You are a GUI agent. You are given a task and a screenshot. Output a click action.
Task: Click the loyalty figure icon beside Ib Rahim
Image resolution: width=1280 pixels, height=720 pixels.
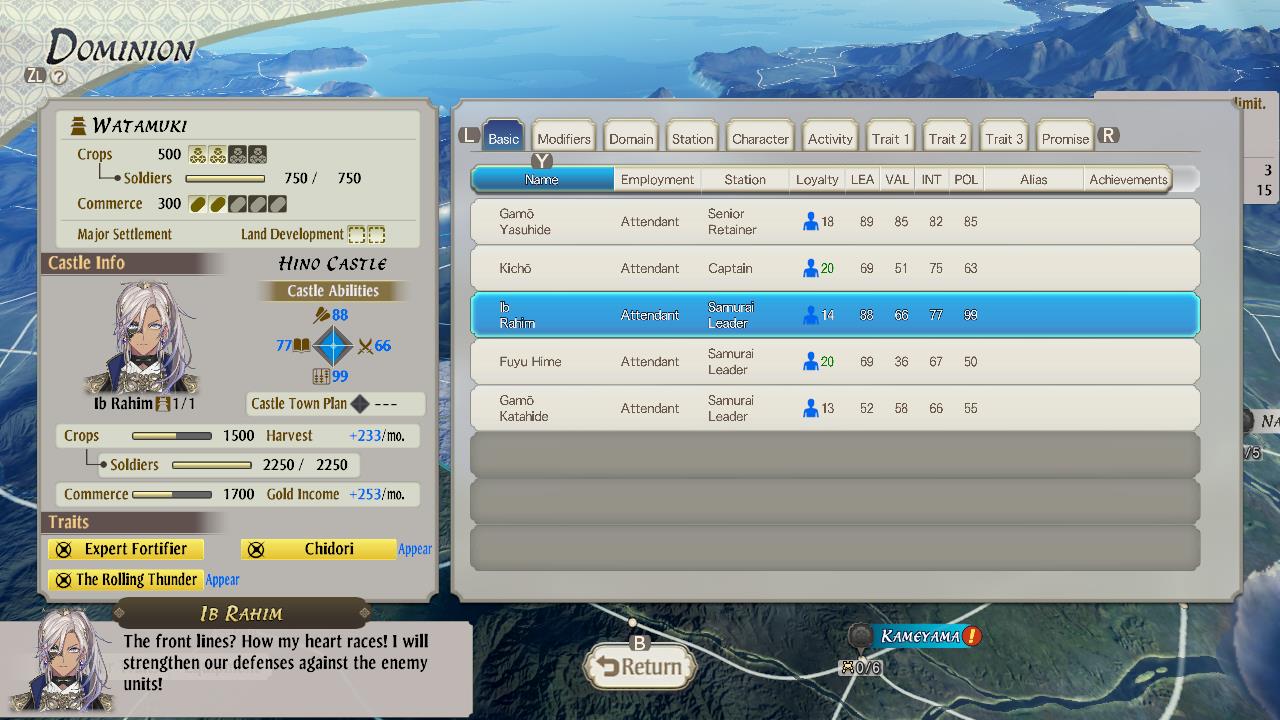coord(812,314)
